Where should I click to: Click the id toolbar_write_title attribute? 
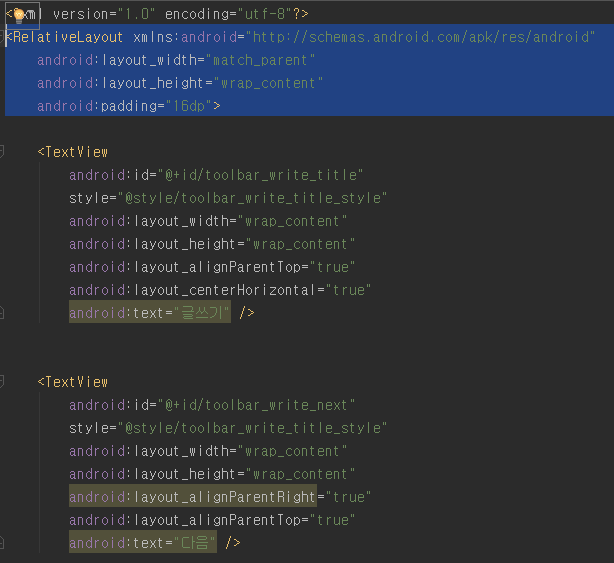[x=216, y=175]
